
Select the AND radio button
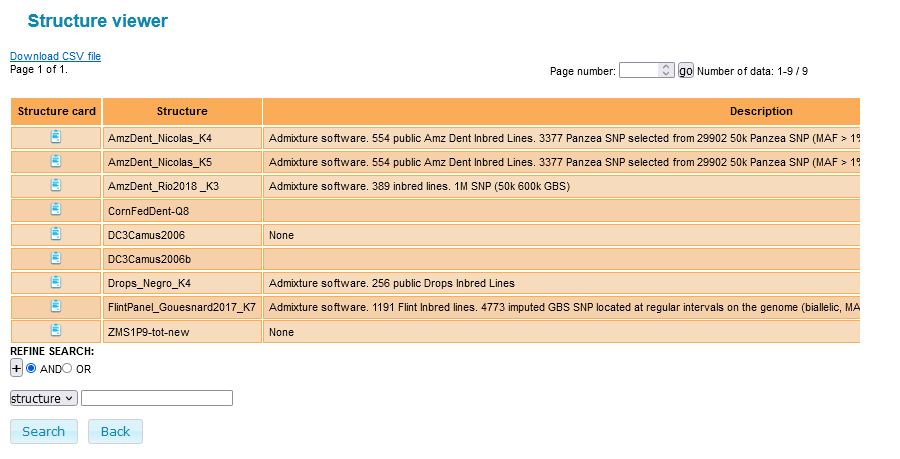point(31,368)
